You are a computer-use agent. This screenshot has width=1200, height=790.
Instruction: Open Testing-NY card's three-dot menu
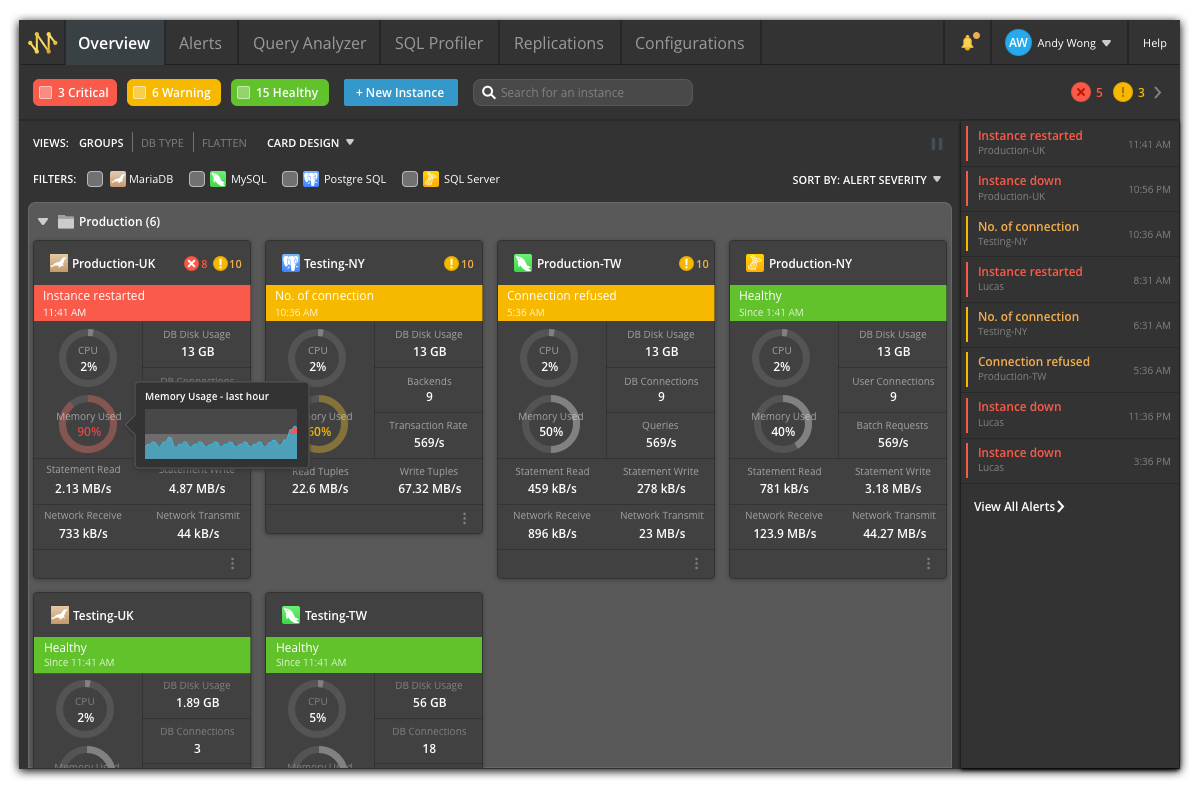click(464, 518)
